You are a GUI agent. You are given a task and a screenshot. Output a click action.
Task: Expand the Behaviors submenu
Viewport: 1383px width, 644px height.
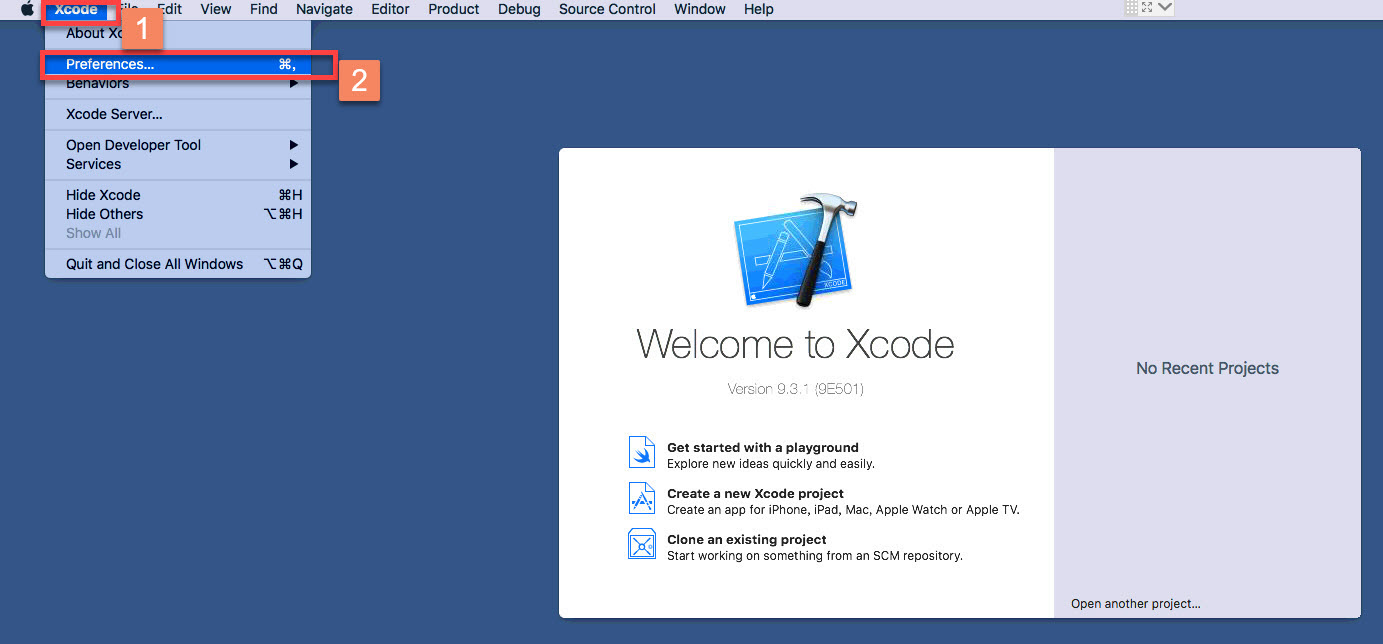pyautogui.click(x=178, y=83)
